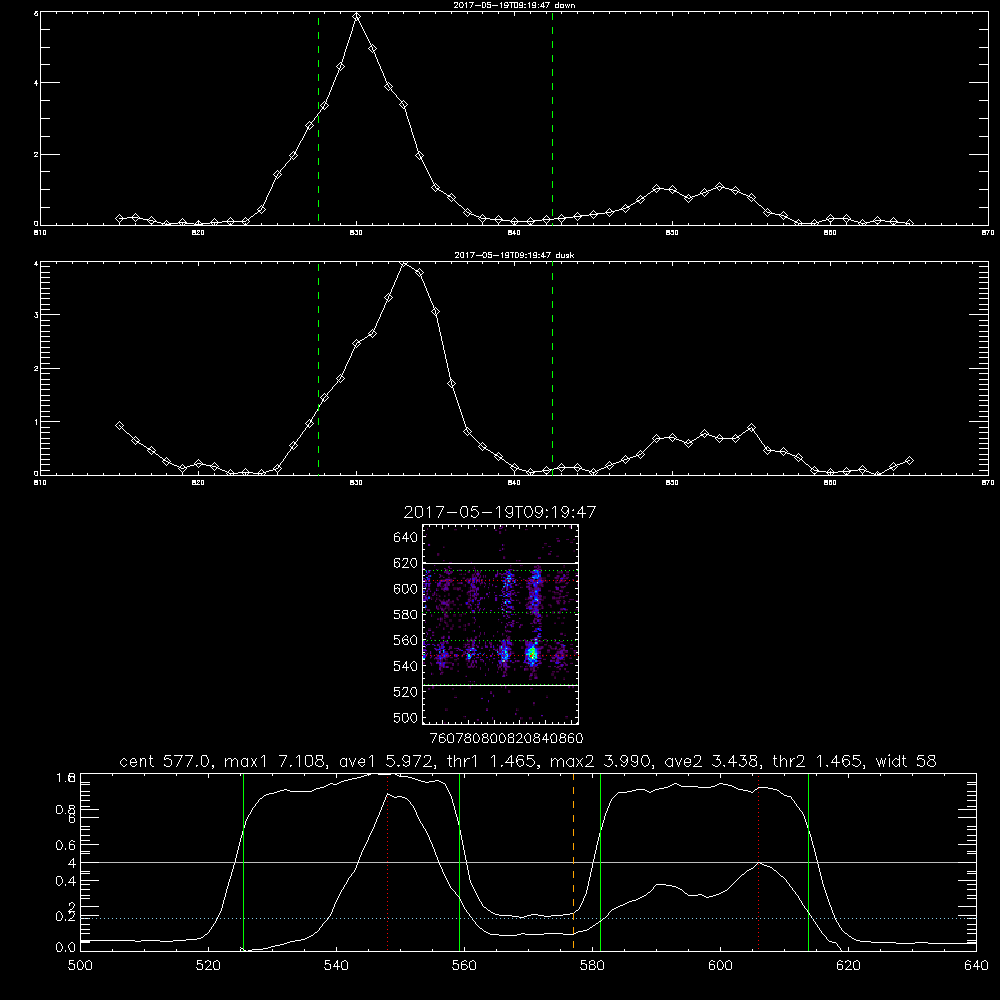Screen dimensions: 1000x1000
Task: Click bottom plot x-axis label 640
Action: click(x=976, y=966)
